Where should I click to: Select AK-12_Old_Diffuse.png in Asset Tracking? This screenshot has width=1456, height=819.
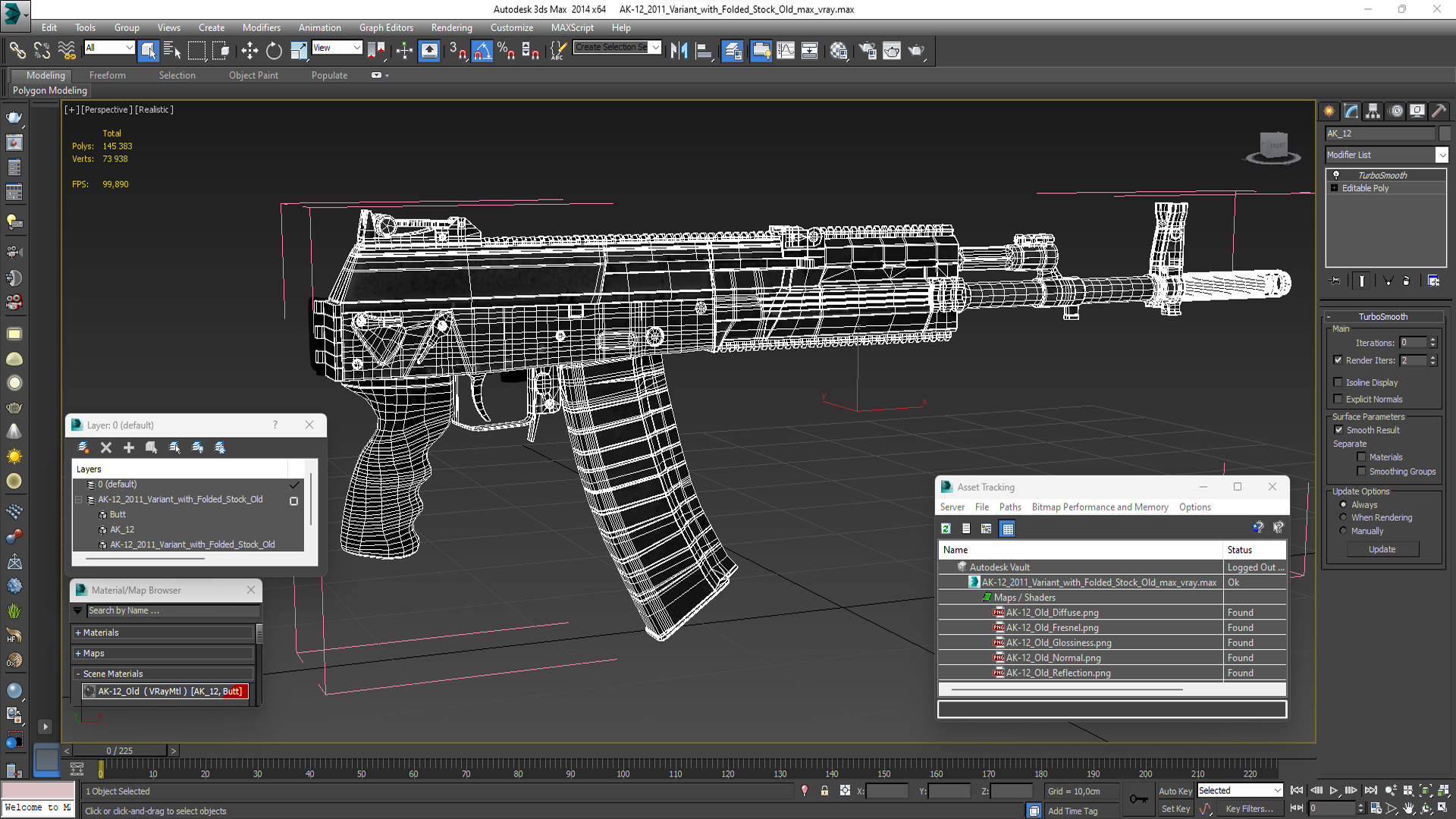(x=1052, y=613)
